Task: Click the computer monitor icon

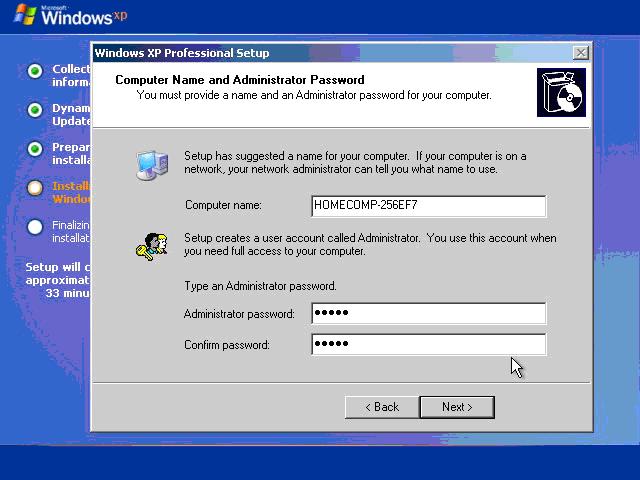Action: 152,165
